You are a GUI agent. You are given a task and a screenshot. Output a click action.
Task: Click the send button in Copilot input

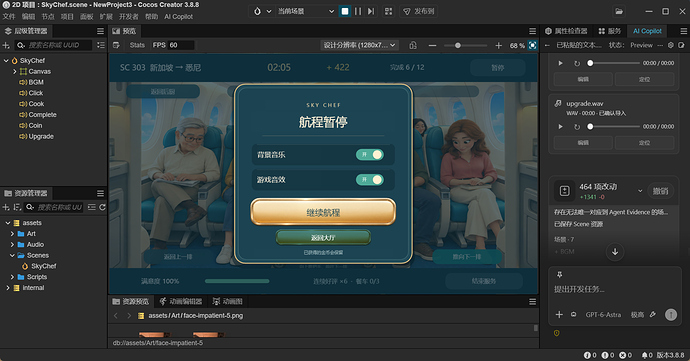click(x=671, y=314)
